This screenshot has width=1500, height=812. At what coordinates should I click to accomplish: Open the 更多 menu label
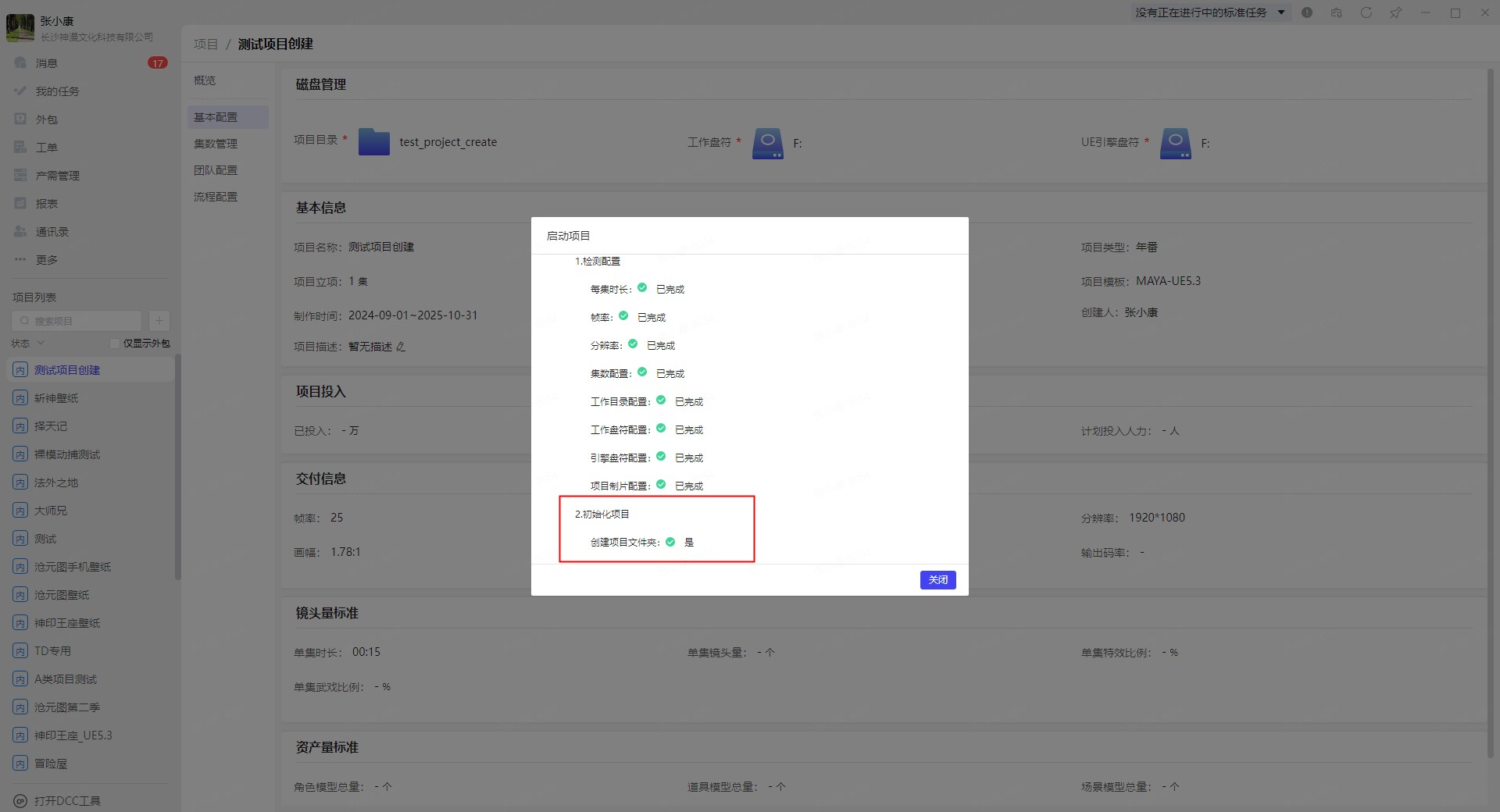47,260
